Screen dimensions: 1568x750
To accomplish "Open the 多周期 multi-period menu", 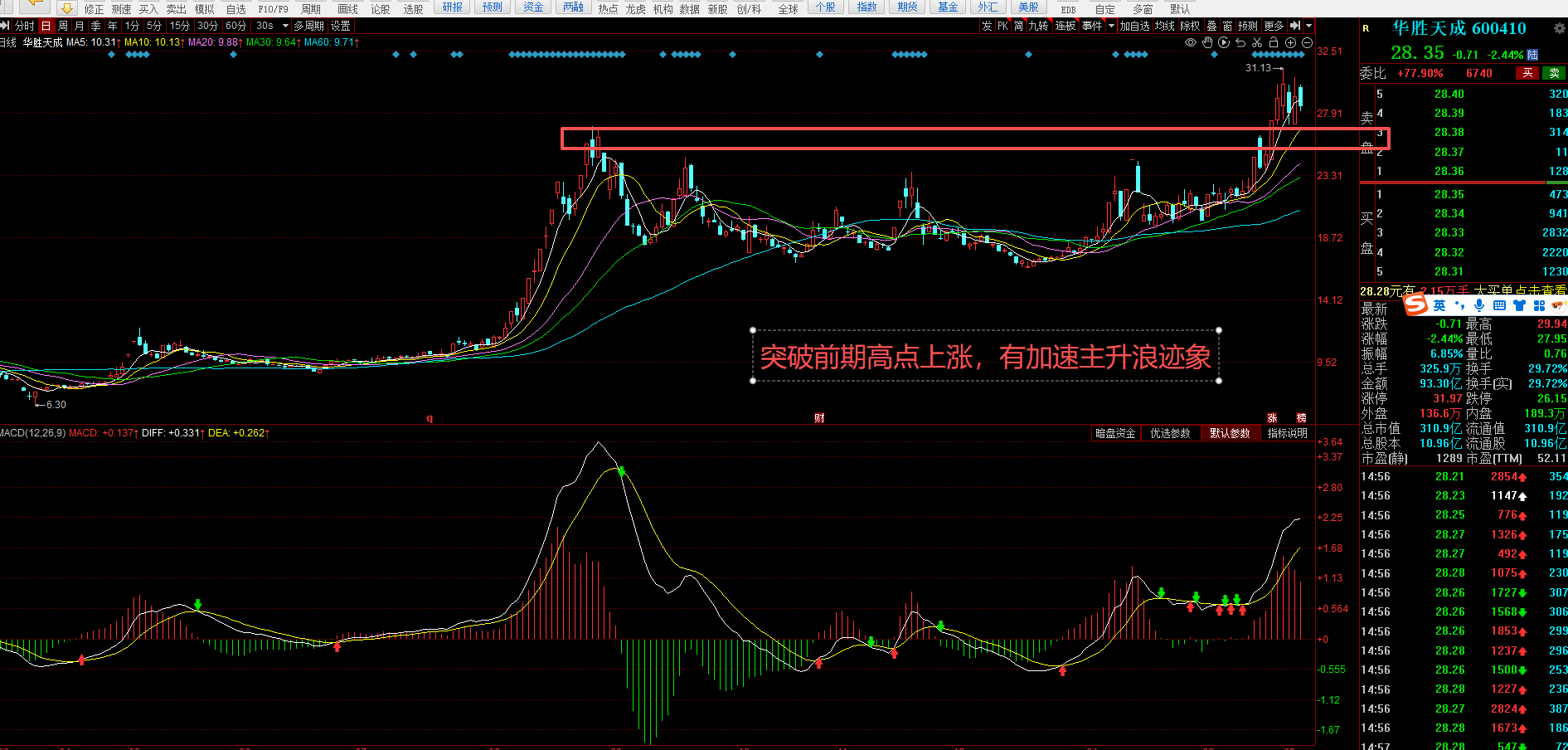I will (308, 26).
